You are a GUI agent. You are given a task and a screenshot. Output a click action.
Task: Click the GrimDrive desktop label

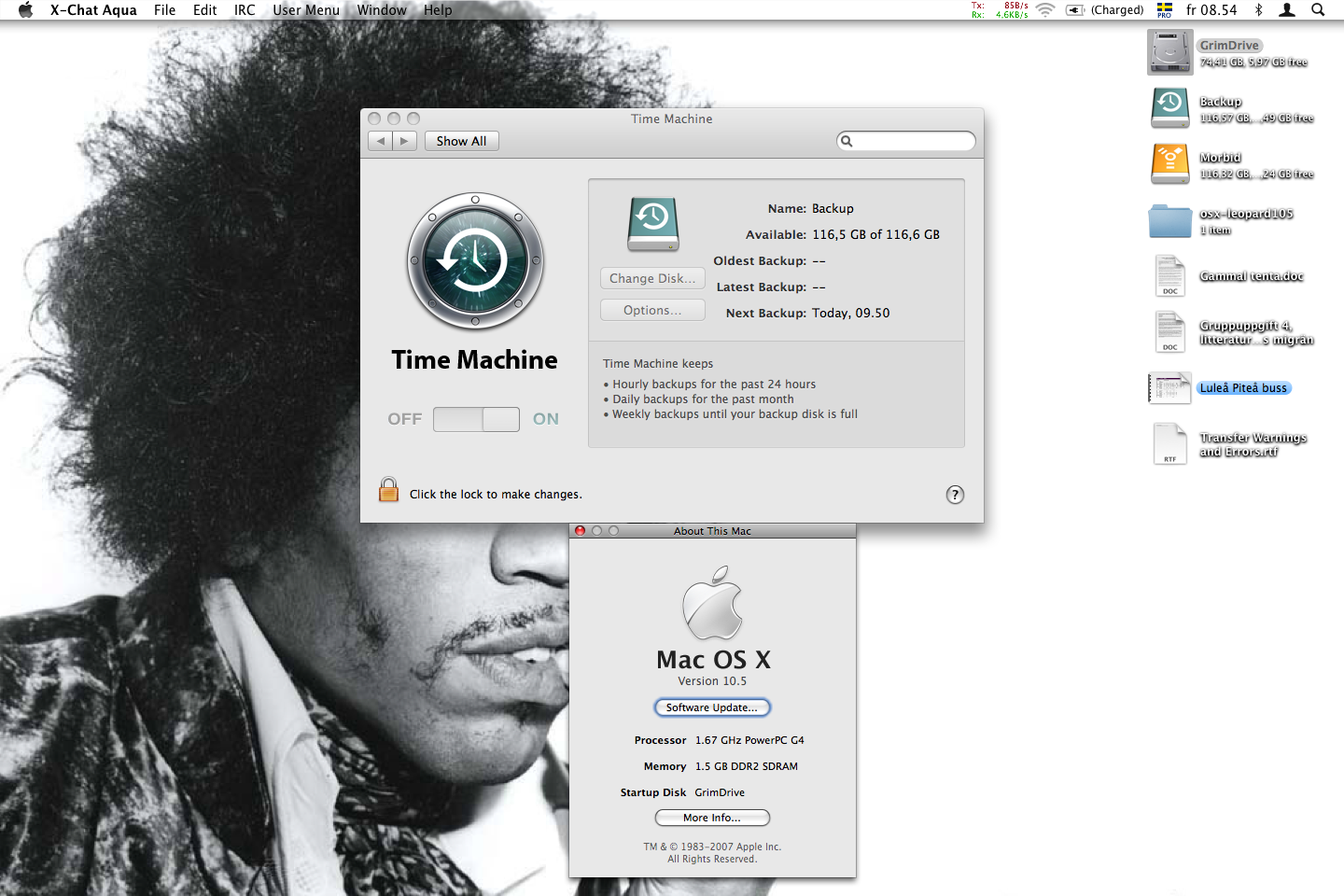(1229, 45)
